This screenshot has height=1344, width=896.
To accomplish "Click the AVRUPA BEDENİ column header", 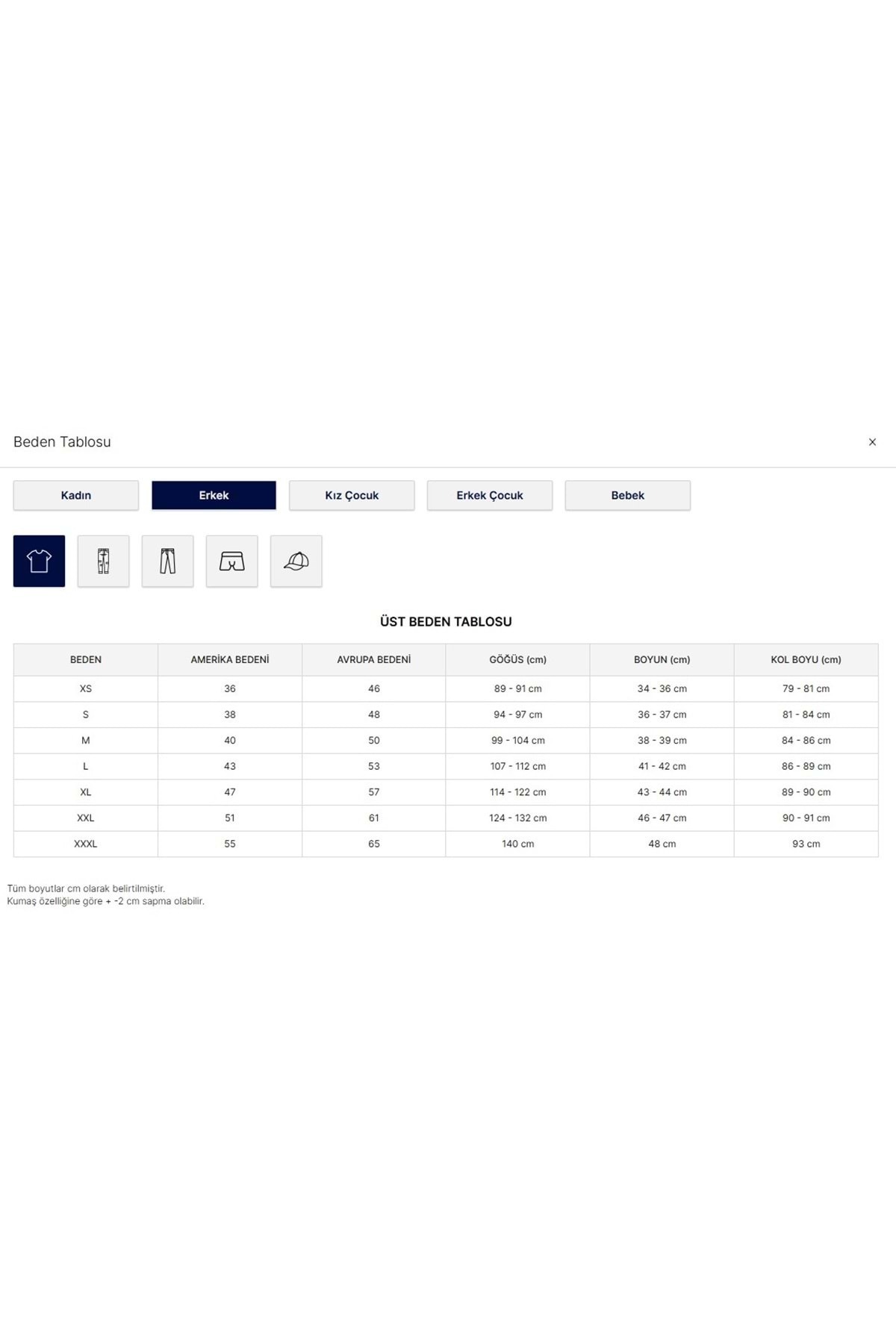I will (x=373, y=659).
